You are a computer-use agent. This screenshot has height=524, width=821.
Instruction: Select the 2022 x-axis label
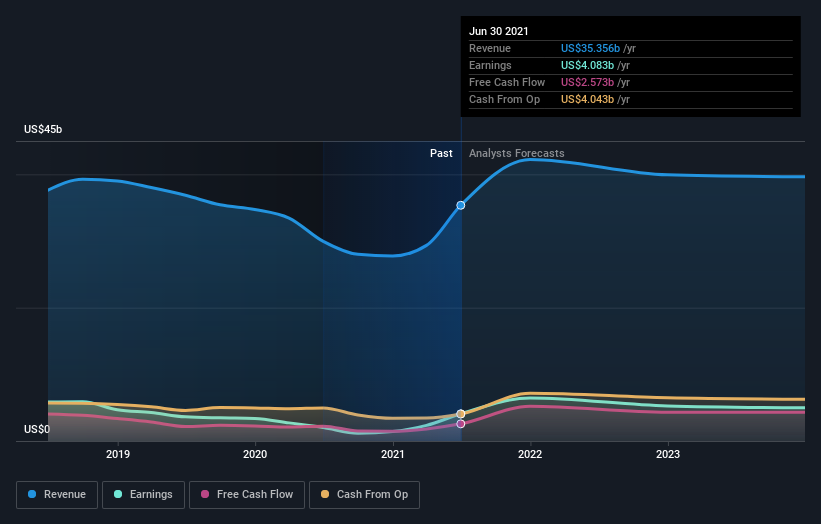(x=530, y=454)
